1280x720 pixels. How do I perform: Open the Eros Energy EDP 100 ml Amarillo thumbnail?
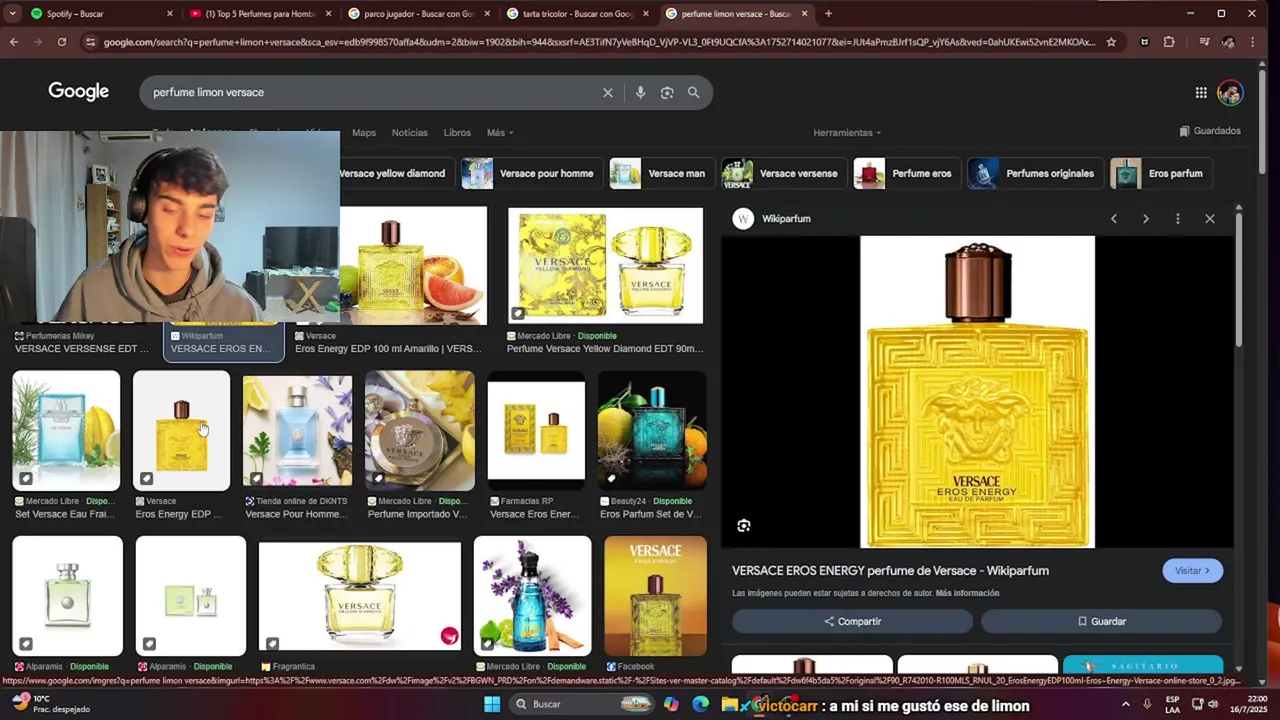(413, 266)
